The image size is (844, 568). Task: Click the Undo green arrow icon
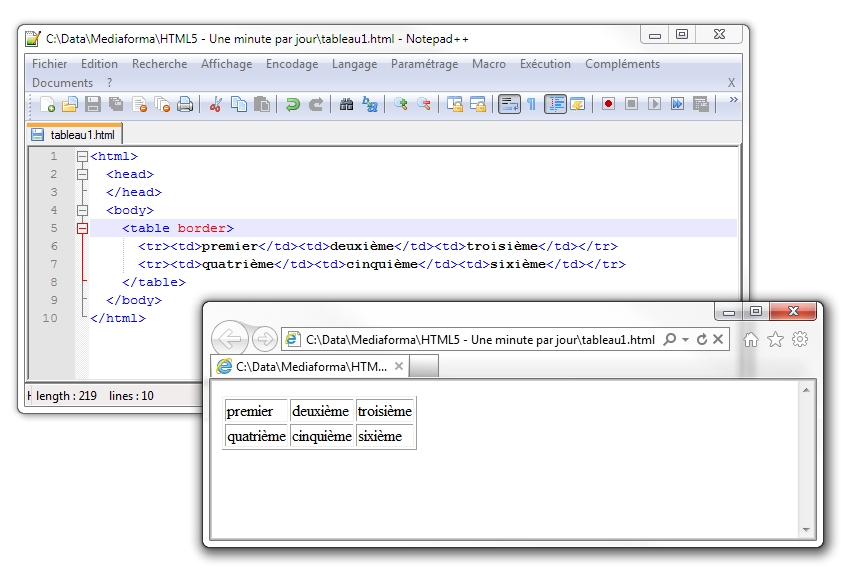(x=292, y=104)
